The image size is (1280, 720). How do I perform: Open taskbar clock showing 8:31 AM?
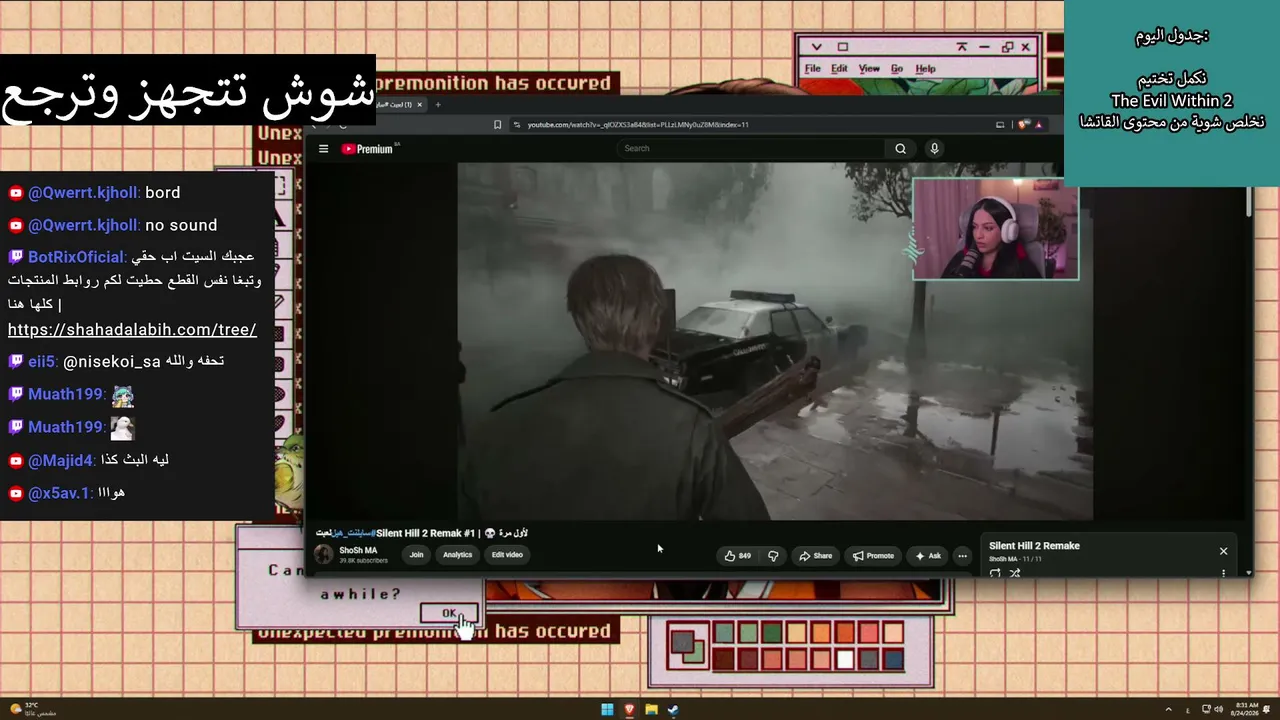click(1245, 710)
